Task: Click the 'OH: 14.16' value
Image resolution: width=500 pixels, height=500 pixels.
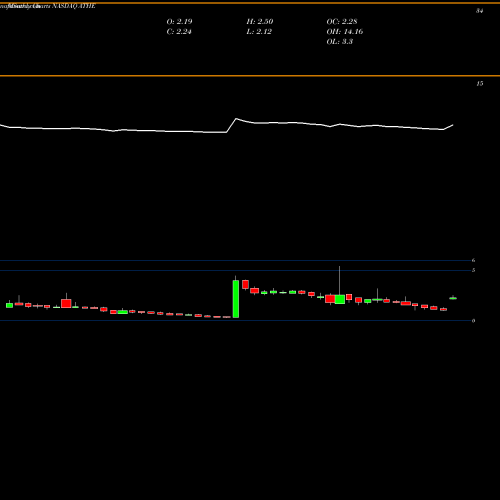Action: point(345,31)
